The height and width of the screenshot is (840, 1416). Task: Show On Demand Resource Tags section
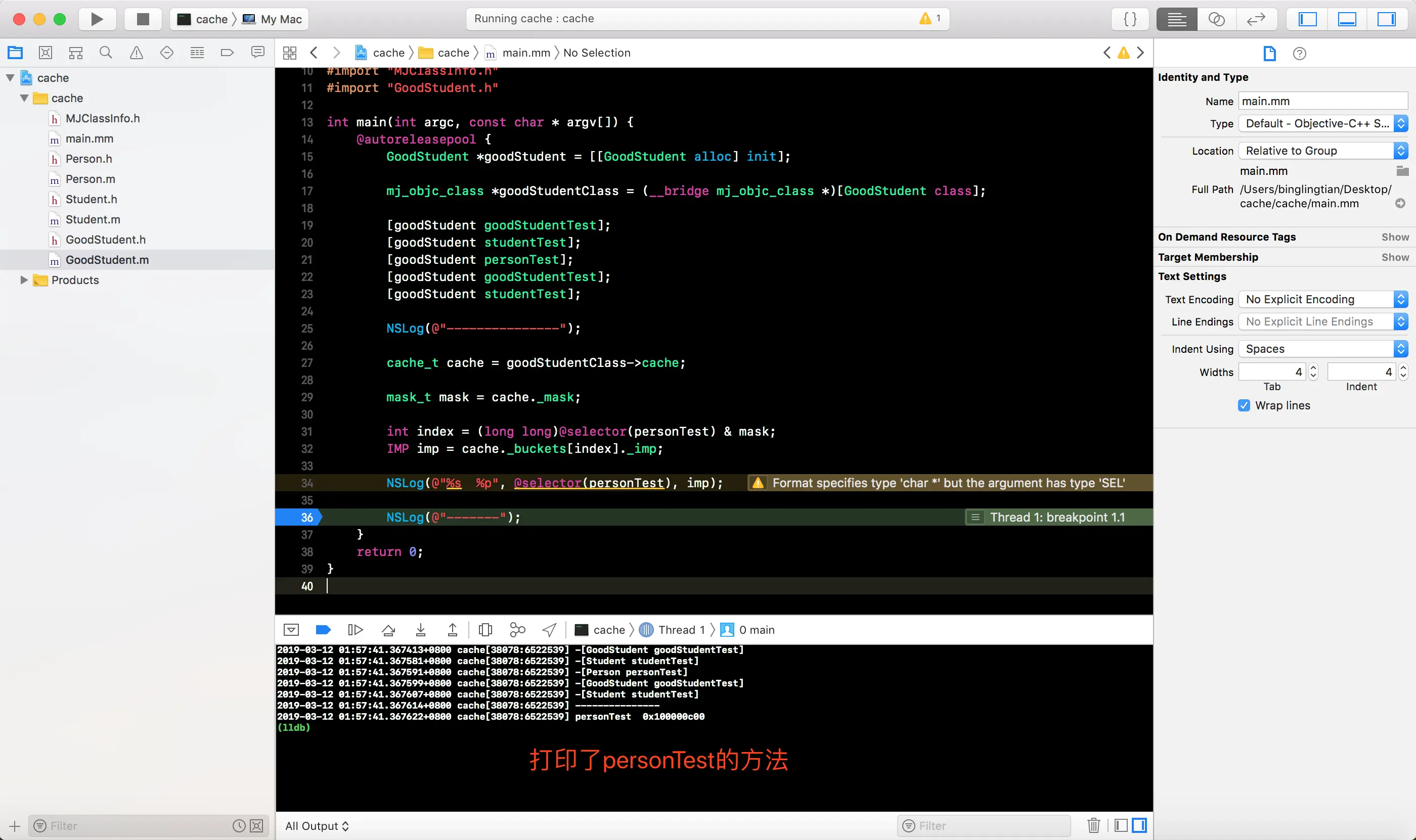pyautogui.click(x=1394, y=237)
